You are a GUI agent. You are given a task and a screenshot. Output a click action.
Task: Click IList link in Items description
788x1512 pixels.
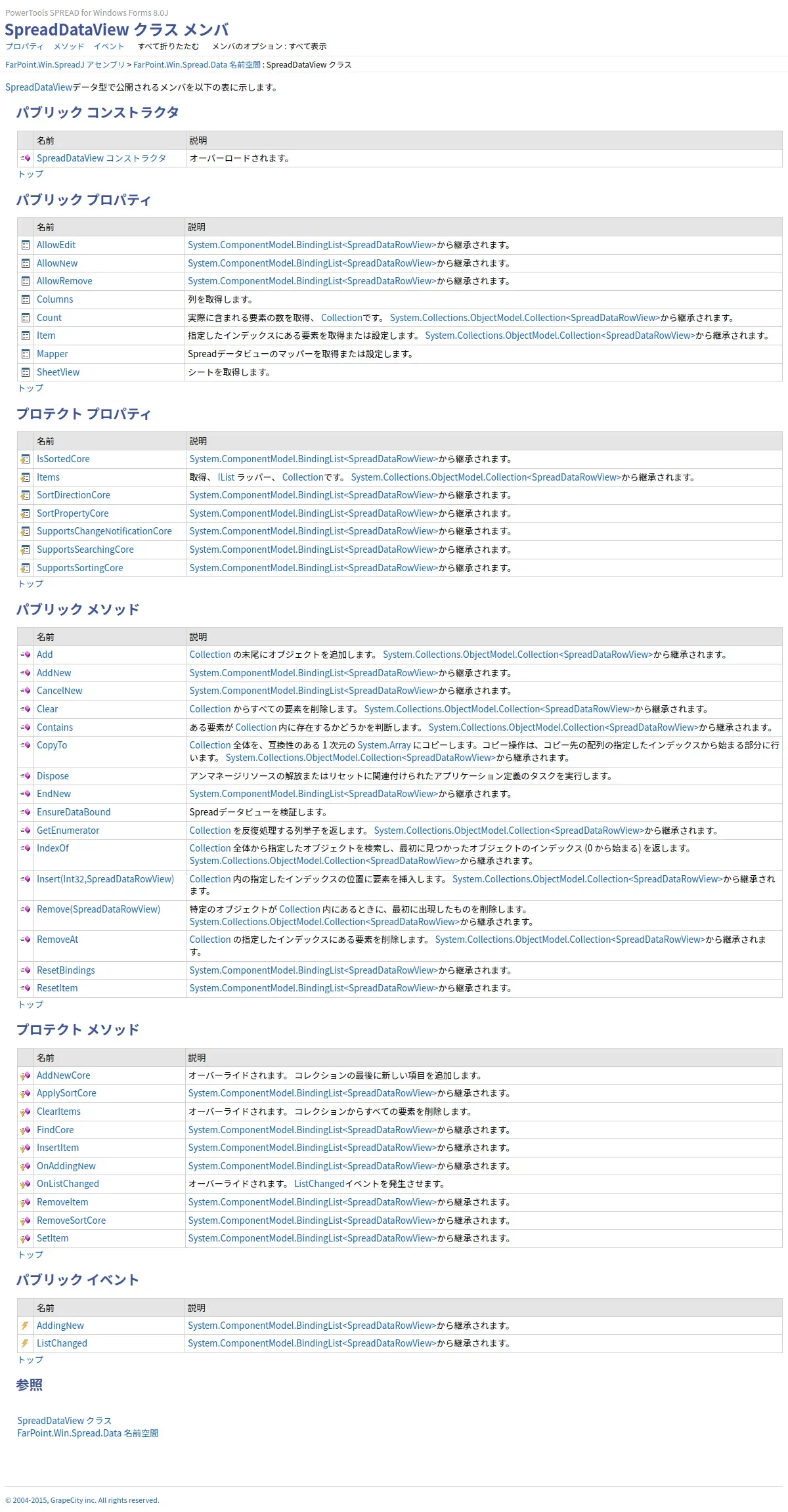(226, 477)
